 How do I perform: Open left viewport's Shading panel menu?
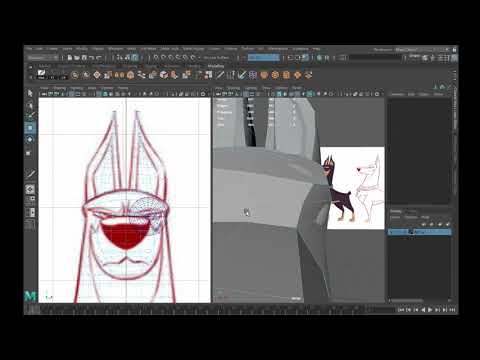[60, 88]
